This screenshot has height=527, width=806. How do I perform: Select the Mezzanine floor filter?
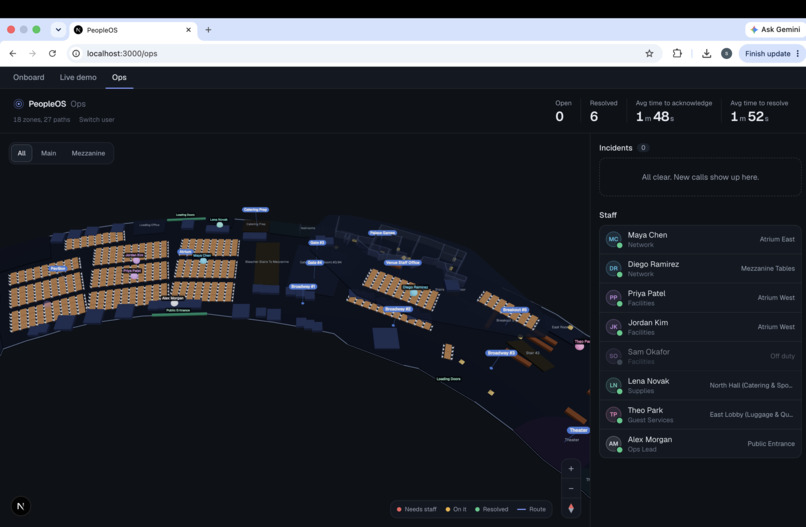[x=88, y=153]
